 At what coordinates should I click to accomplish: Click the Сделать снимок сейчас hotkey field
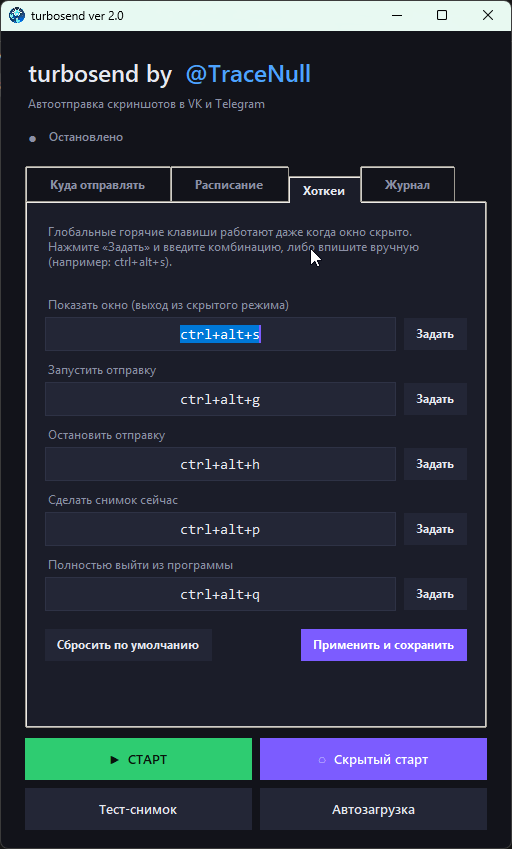[220, 530]
